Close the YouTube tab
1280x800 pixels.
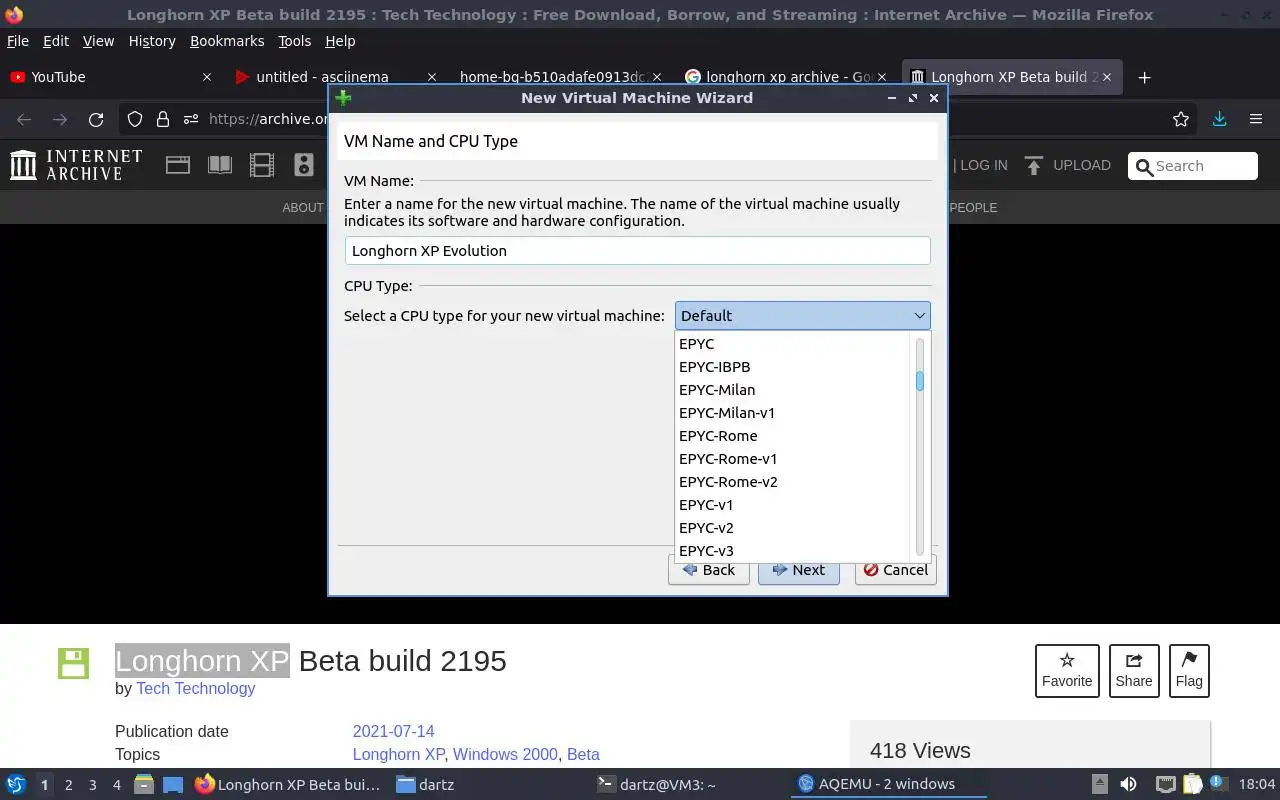click(207, 77)
